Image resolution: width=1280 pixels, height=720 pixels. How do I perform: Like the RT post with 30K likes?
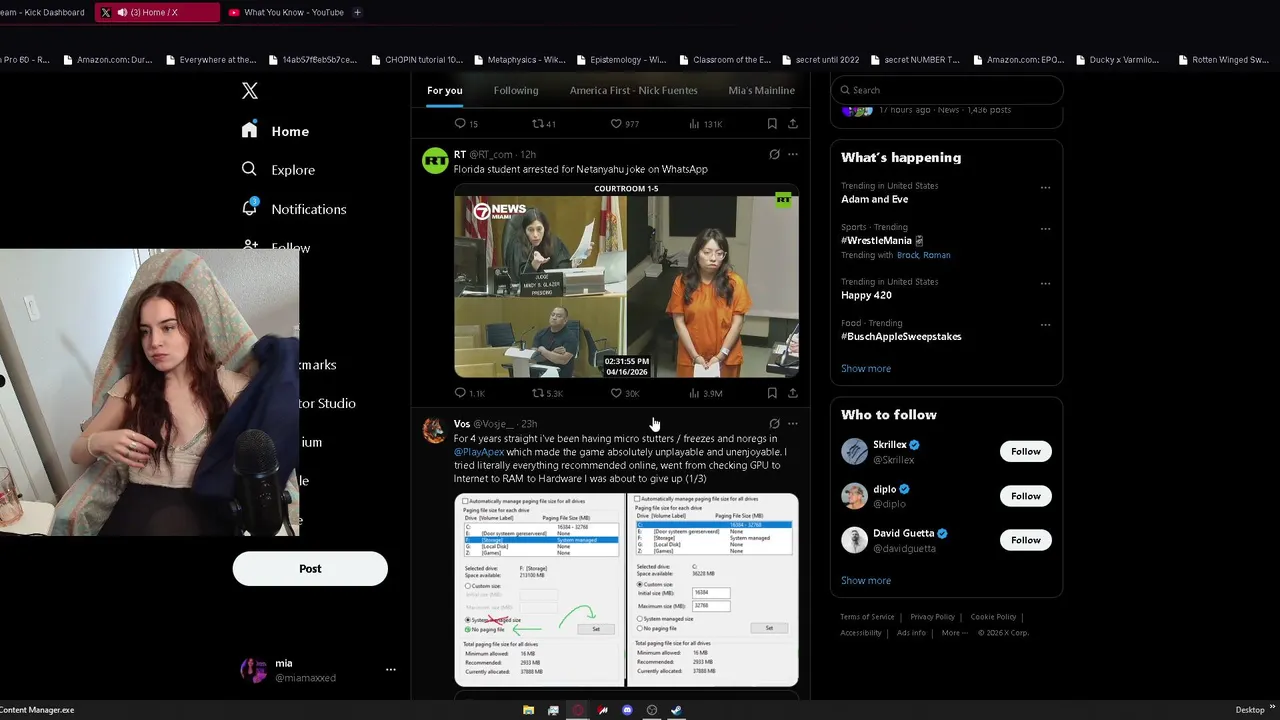pos(616,393)
